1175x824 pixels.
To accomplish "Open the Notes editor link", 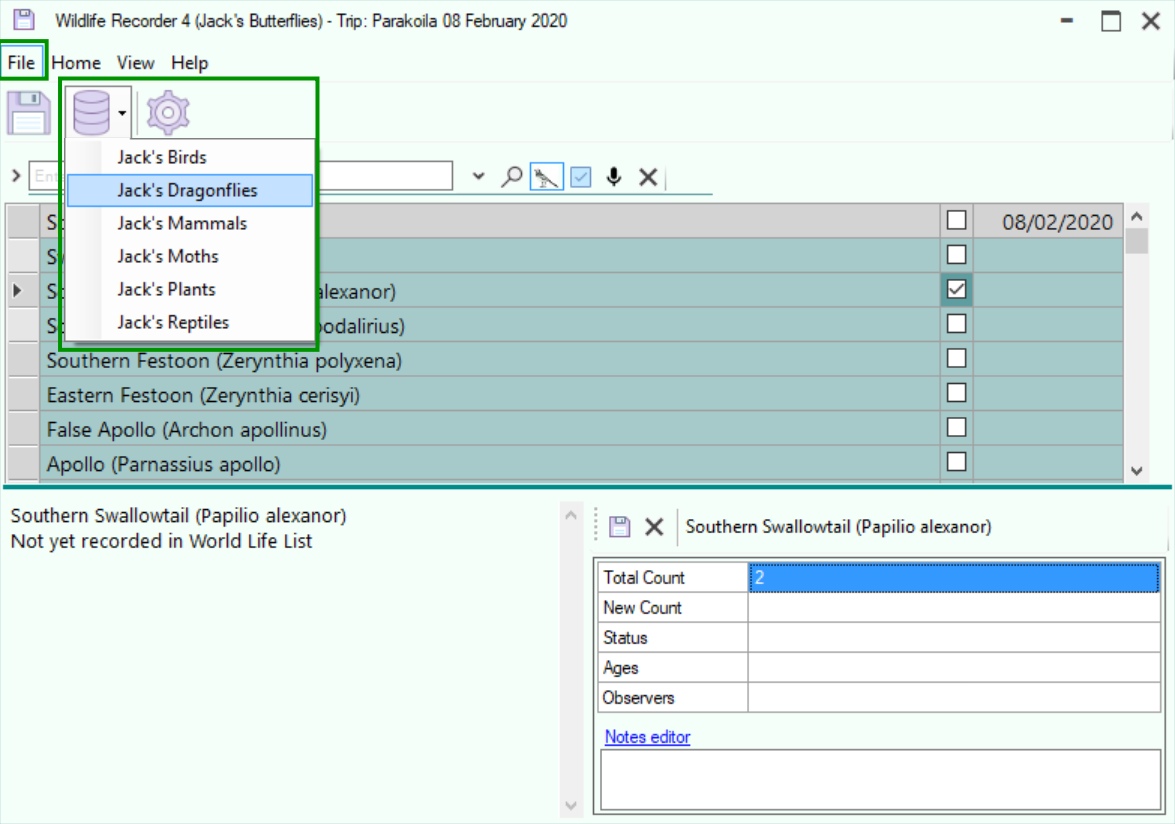I will pos(647,737).
